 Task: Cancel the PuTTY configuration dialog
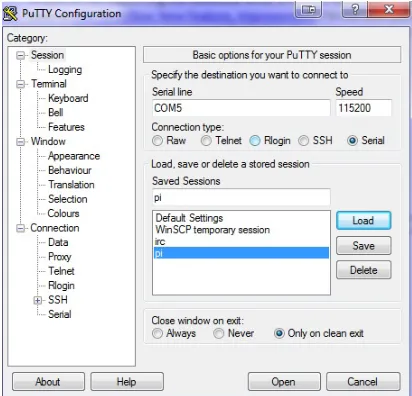(363, 382)
